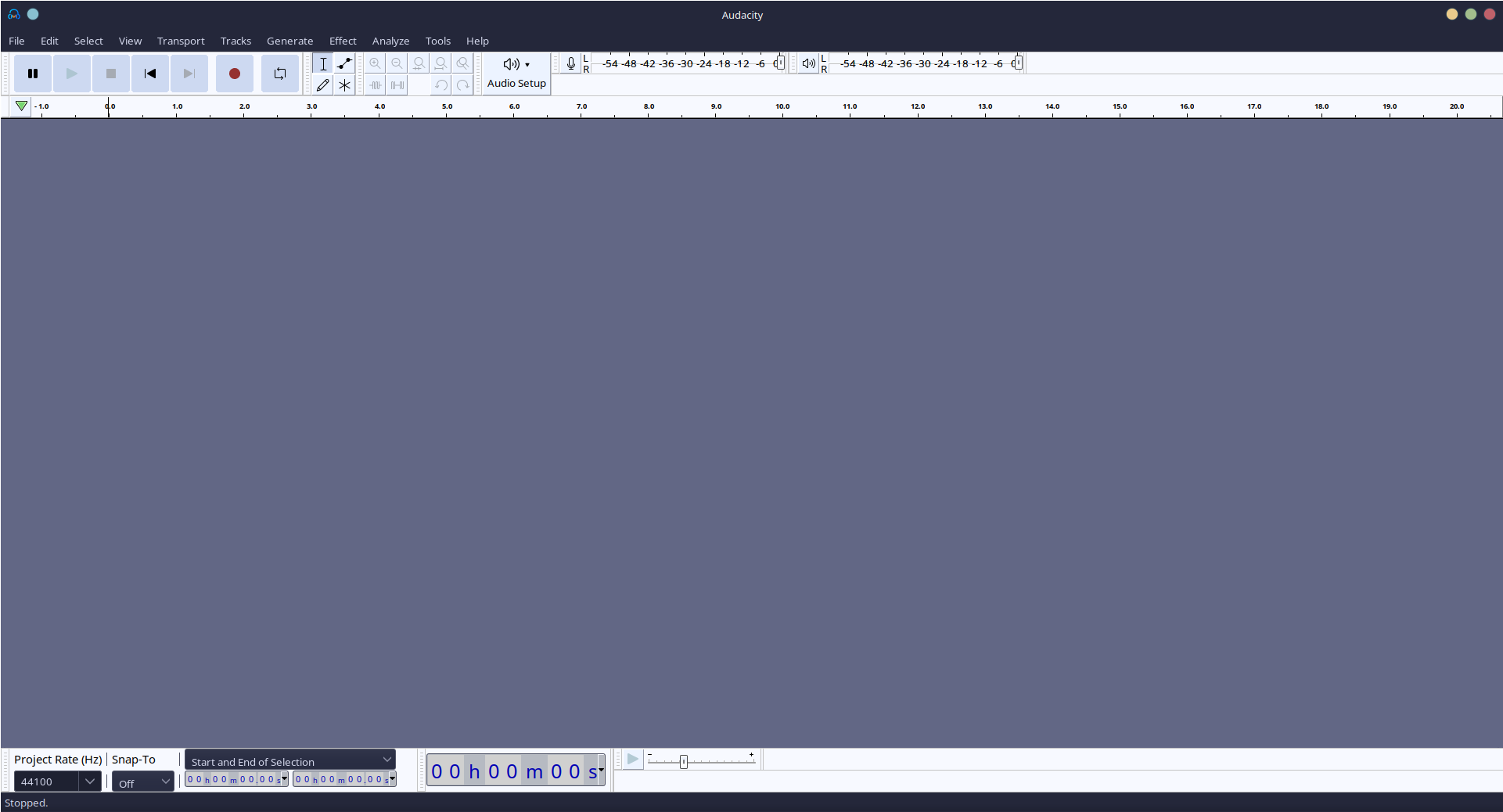Open selection end time format arrow
This screenshot has height=812, width=1503.
pos(393,779)
